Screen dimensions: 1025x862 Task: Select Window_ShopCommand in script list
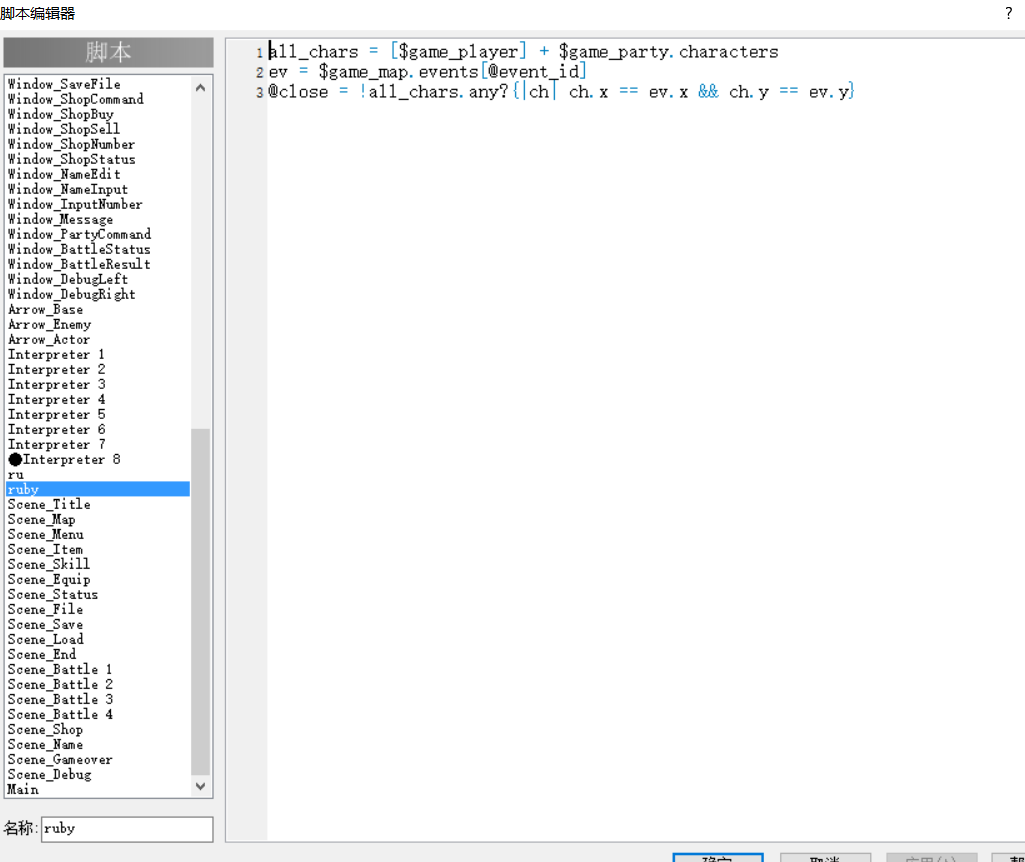pyautogui.click(x=76, y=99)
